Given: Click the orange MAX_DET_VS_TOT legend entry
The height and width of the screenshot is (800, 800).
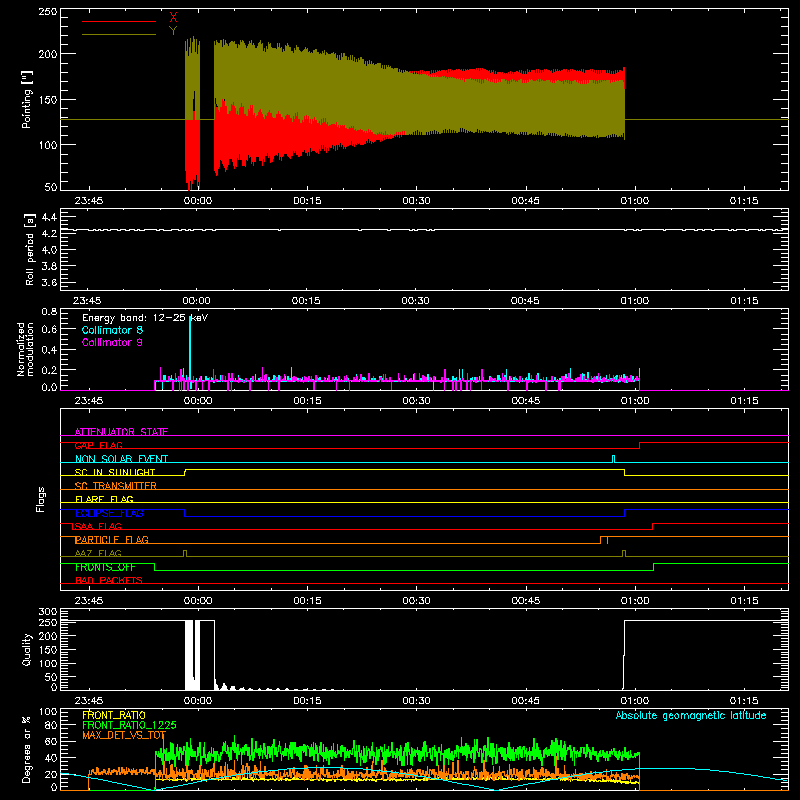Looking at the screenshot, I should [x=124, y=735].
